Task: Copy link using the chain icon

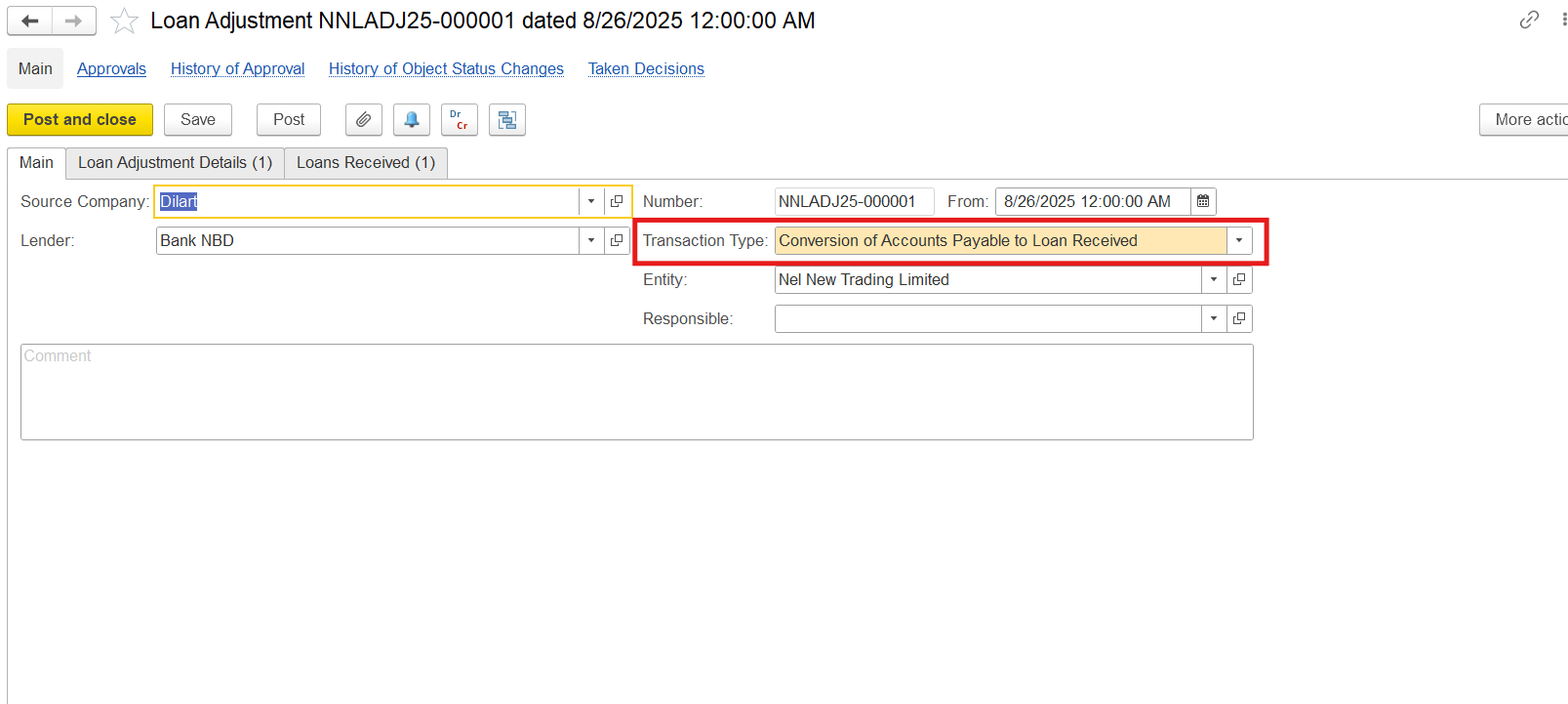Action: pyautogui.click(x=1529, y=20)
